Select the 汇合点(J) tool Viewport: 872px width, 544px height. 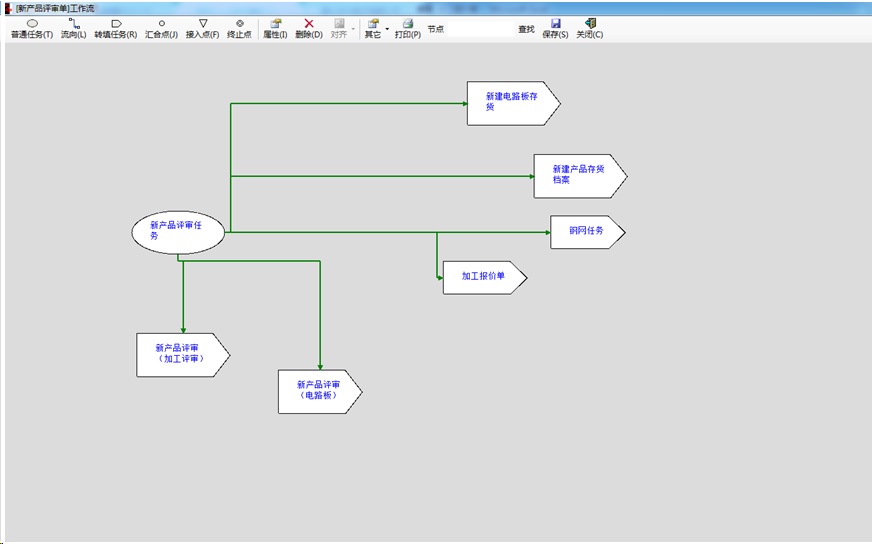[161, 28]
